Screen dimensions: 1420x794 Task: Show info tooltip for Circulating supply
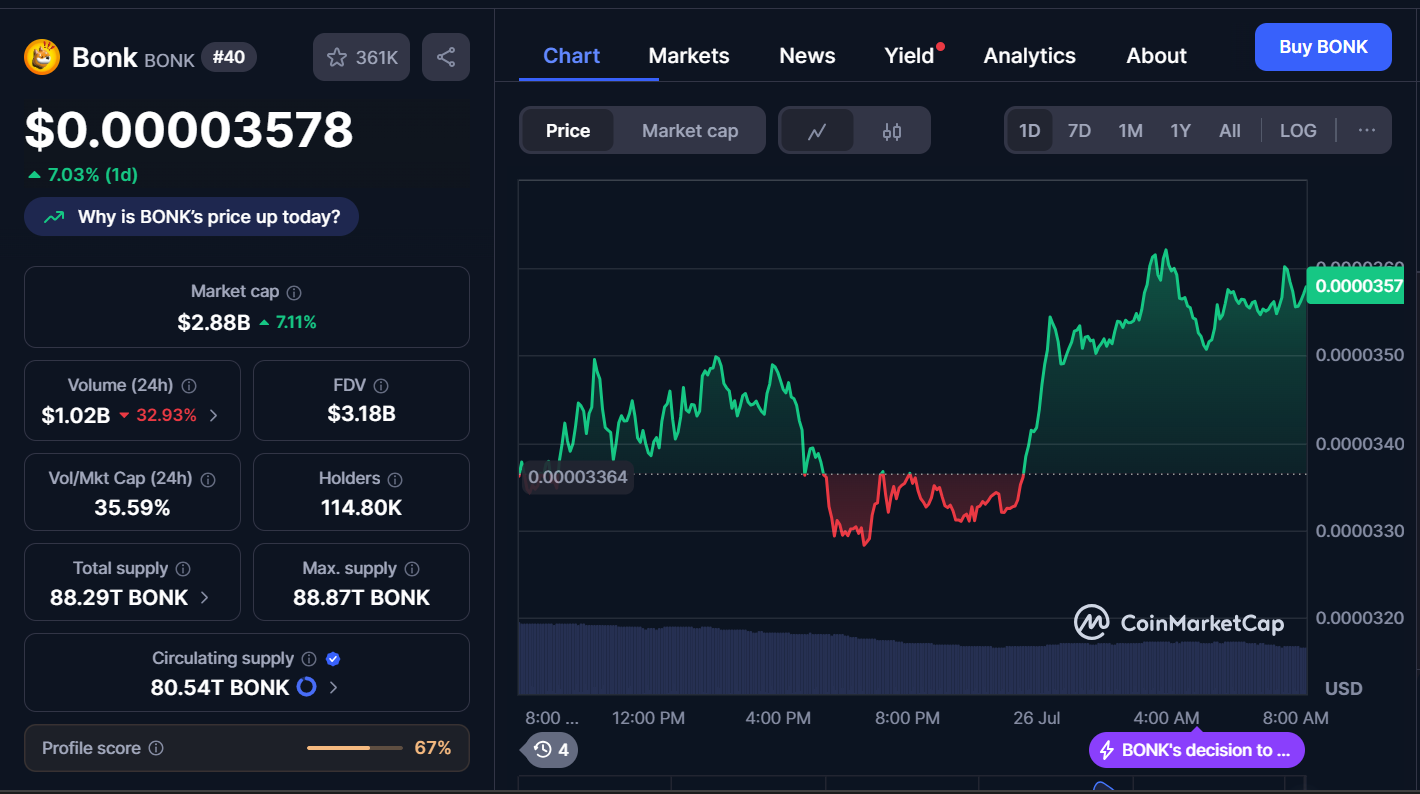pyautogui.click(x=309, y=659)
